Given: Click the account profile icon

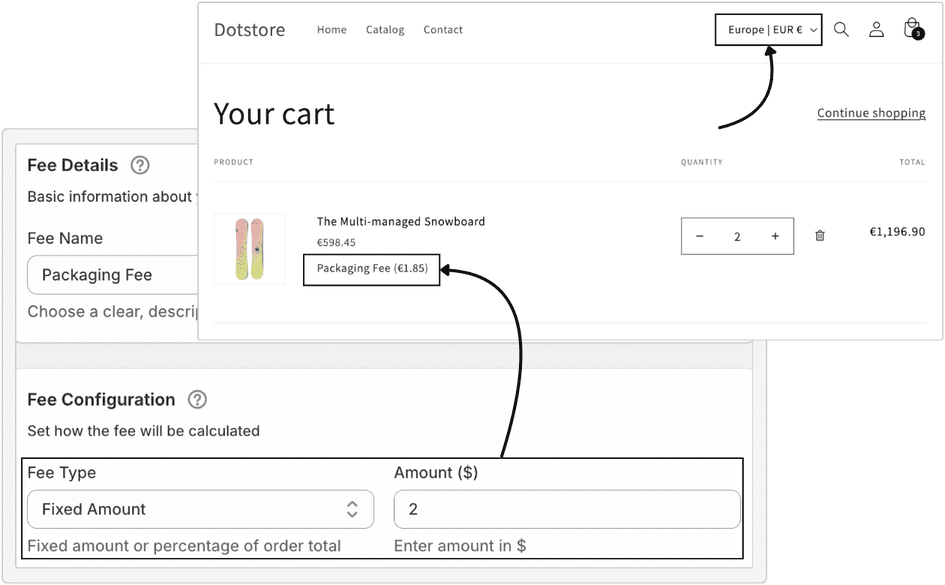Looking at the screenshot, I should 876,29.
